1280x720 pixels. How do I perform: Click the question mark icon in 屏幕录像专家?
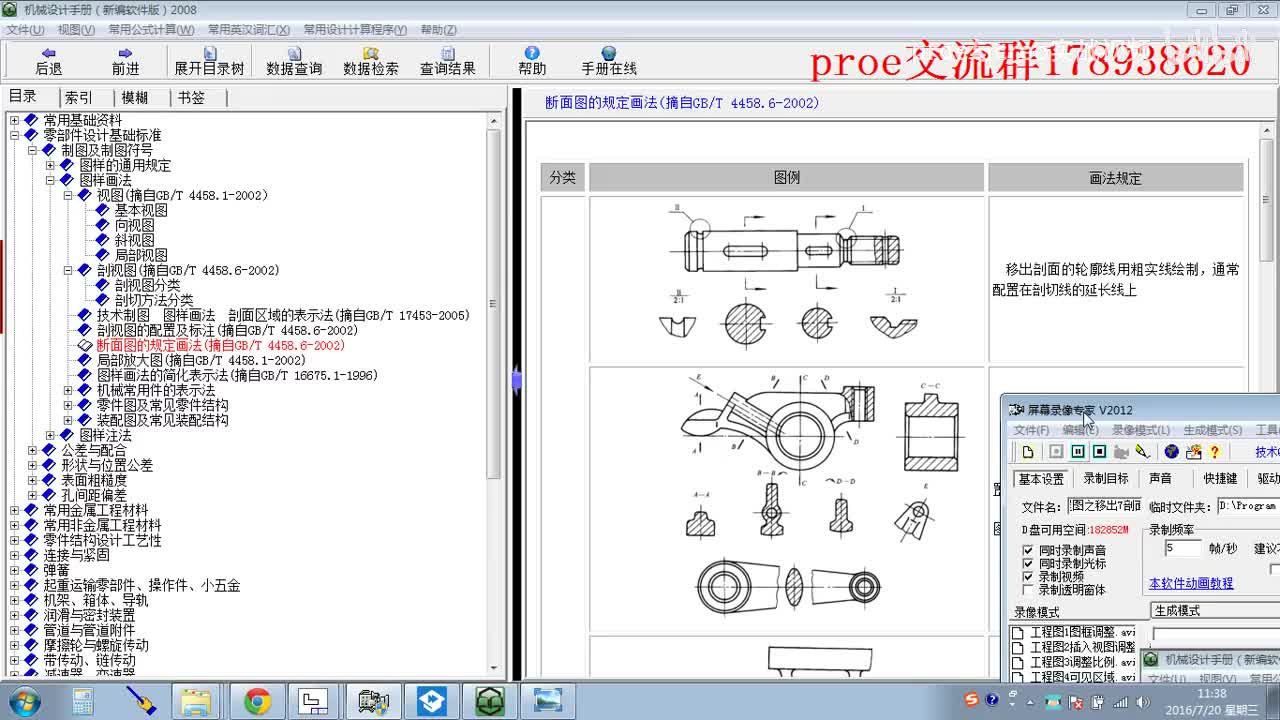click(1215, 452)
